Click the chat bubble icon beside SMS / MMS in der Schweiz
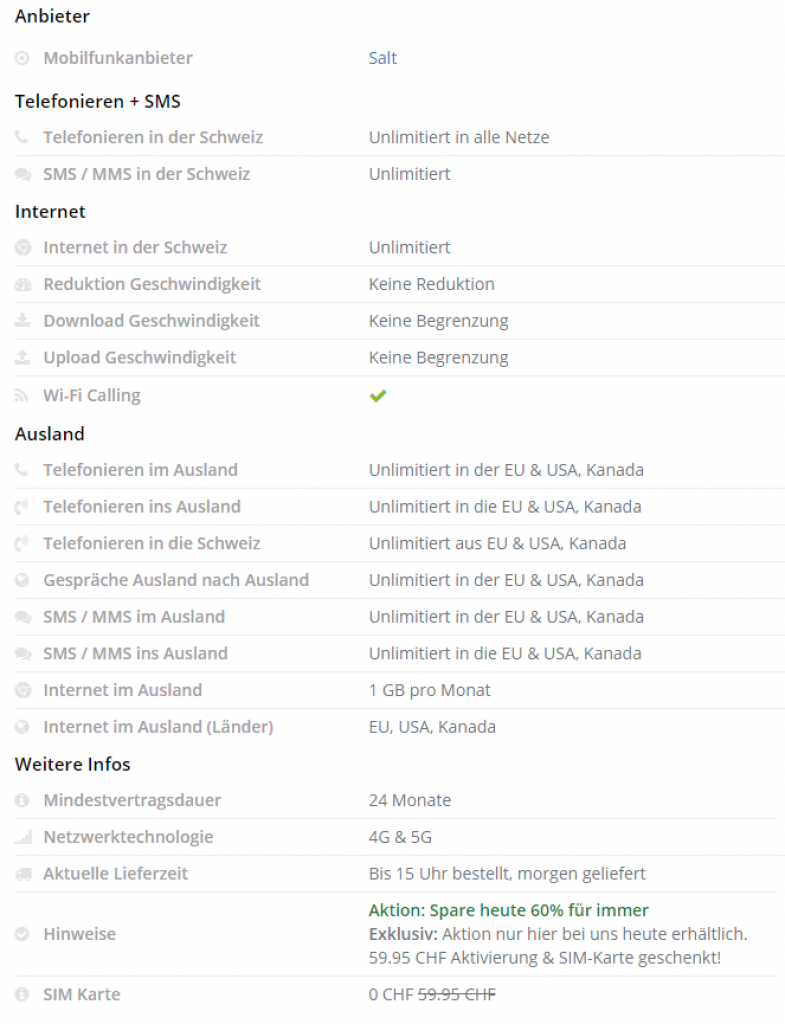The width and height of the screenshot is (785, 1024). click(x=22, y=174)
